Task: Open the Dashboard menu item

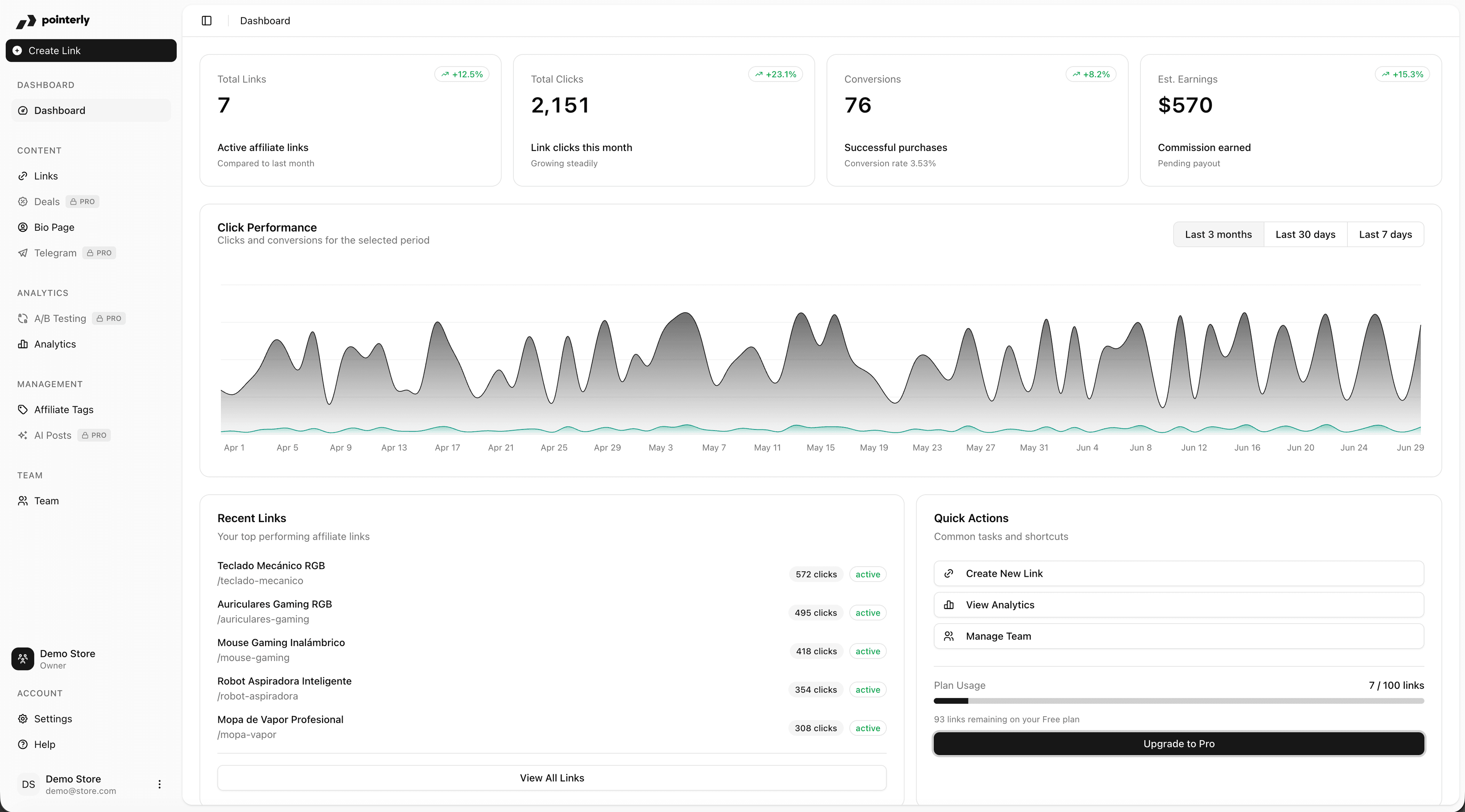Action: pos(60,110)
